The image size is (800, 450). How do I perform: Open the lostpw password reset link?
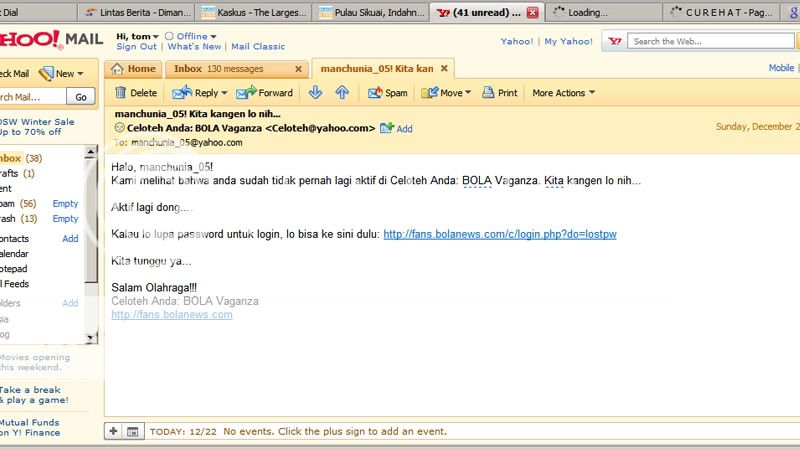(500, 234)
